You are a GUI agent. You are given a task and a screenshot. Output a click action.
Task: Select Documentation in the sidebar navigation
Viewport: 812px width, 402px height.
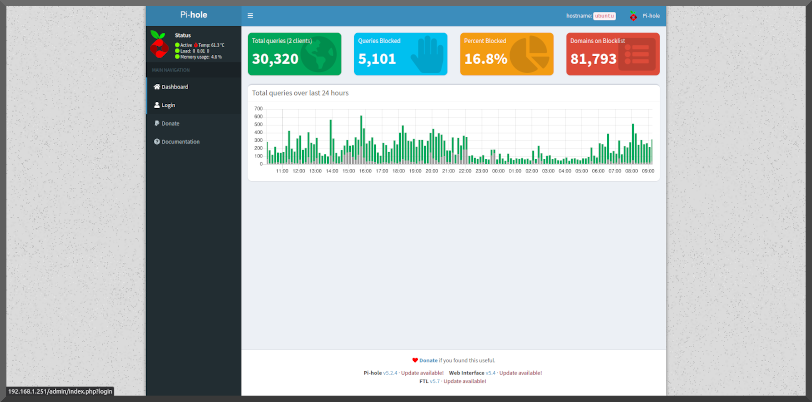tap(180, 142)
